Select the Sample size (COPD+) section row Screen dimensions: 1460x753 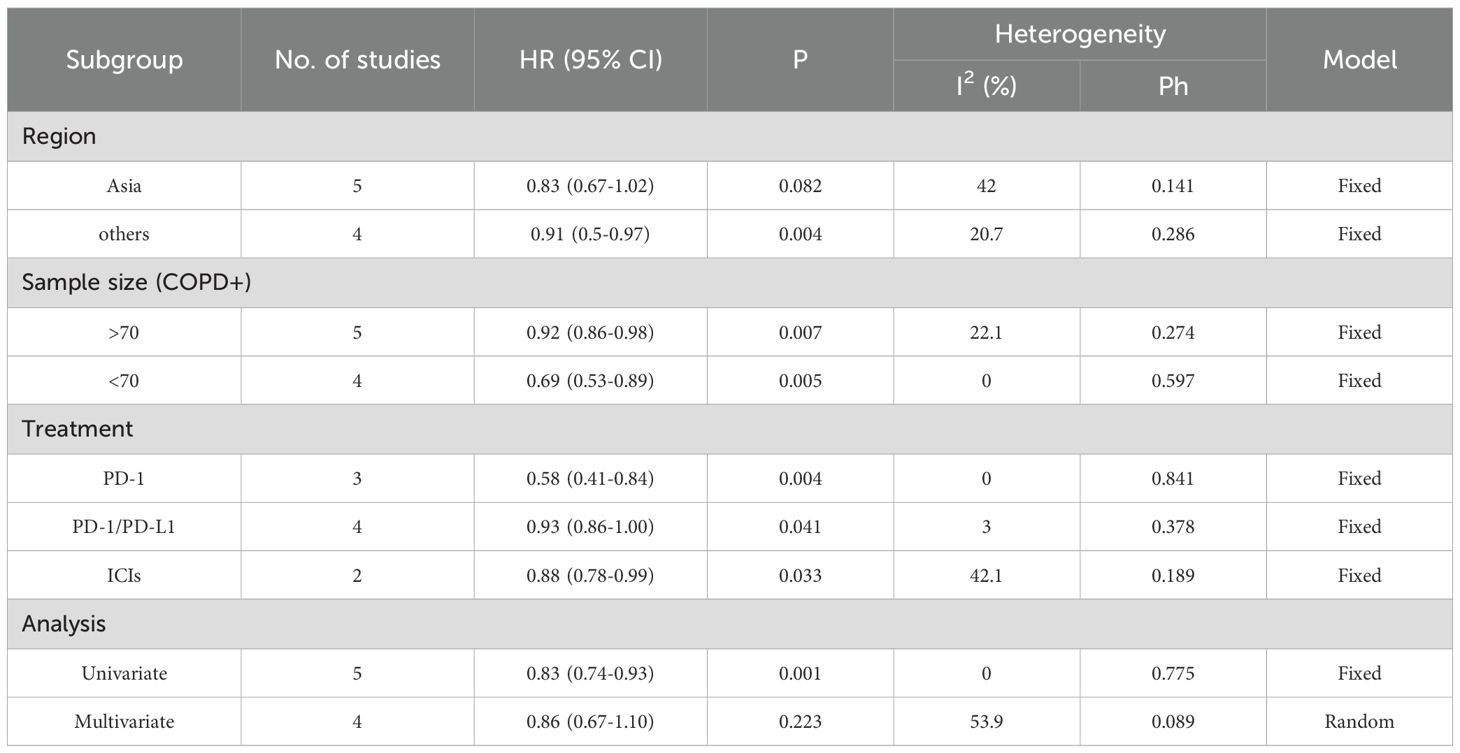tap(136, 283)
